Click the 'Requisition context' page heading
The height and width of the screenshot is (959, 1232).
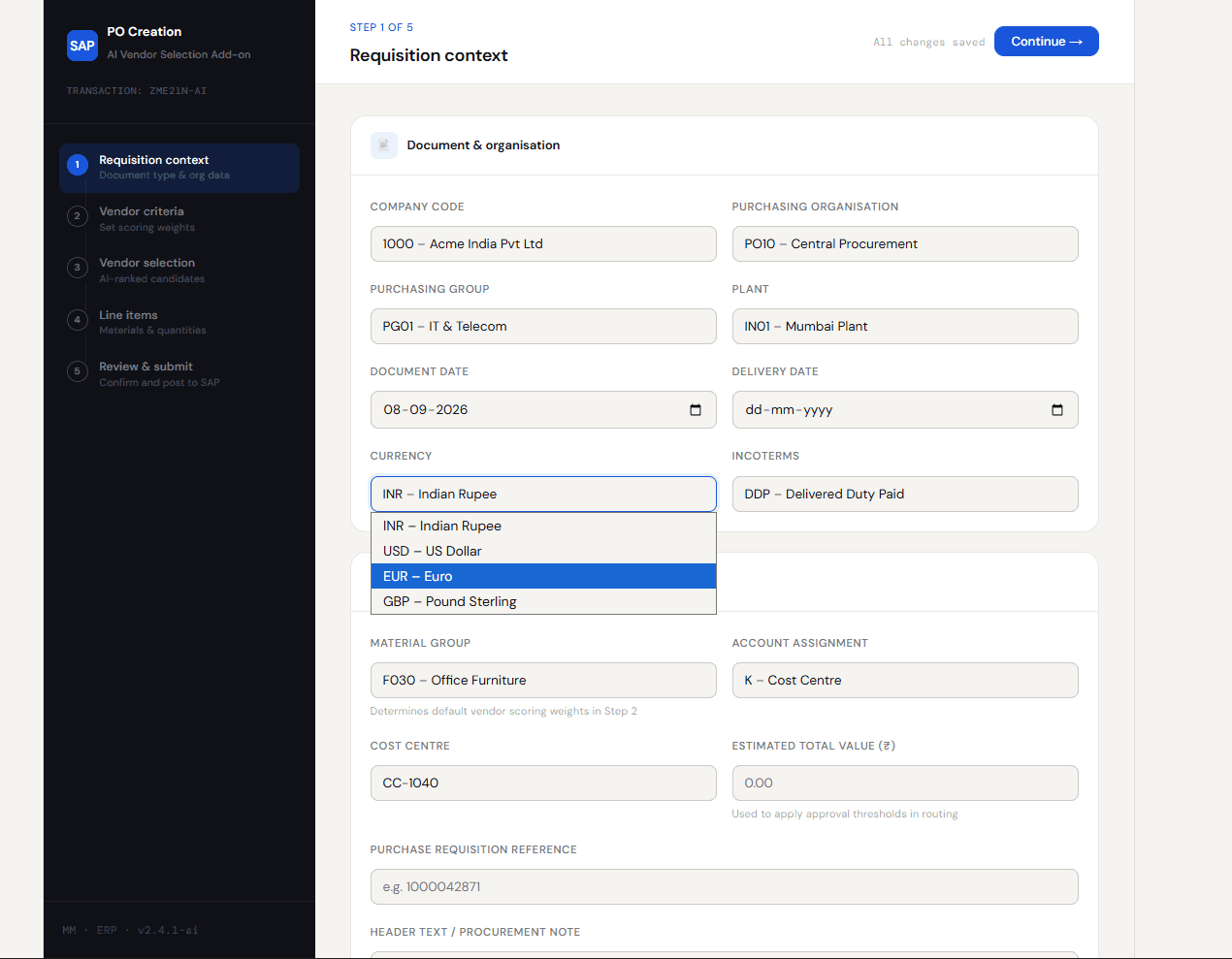click(x=429, y=55)
